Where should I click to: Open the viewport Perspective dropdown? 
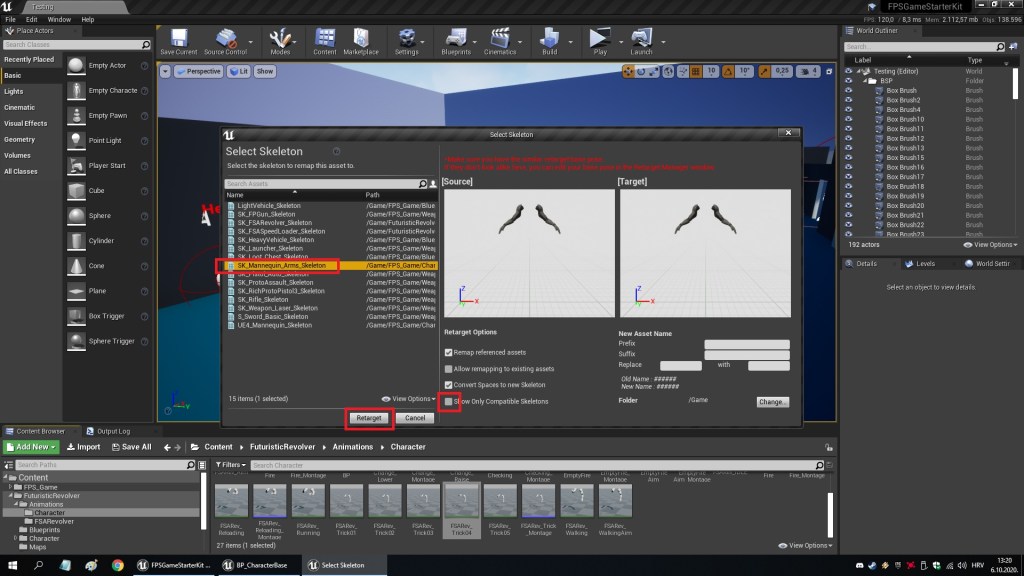click(x=198, y=72)
